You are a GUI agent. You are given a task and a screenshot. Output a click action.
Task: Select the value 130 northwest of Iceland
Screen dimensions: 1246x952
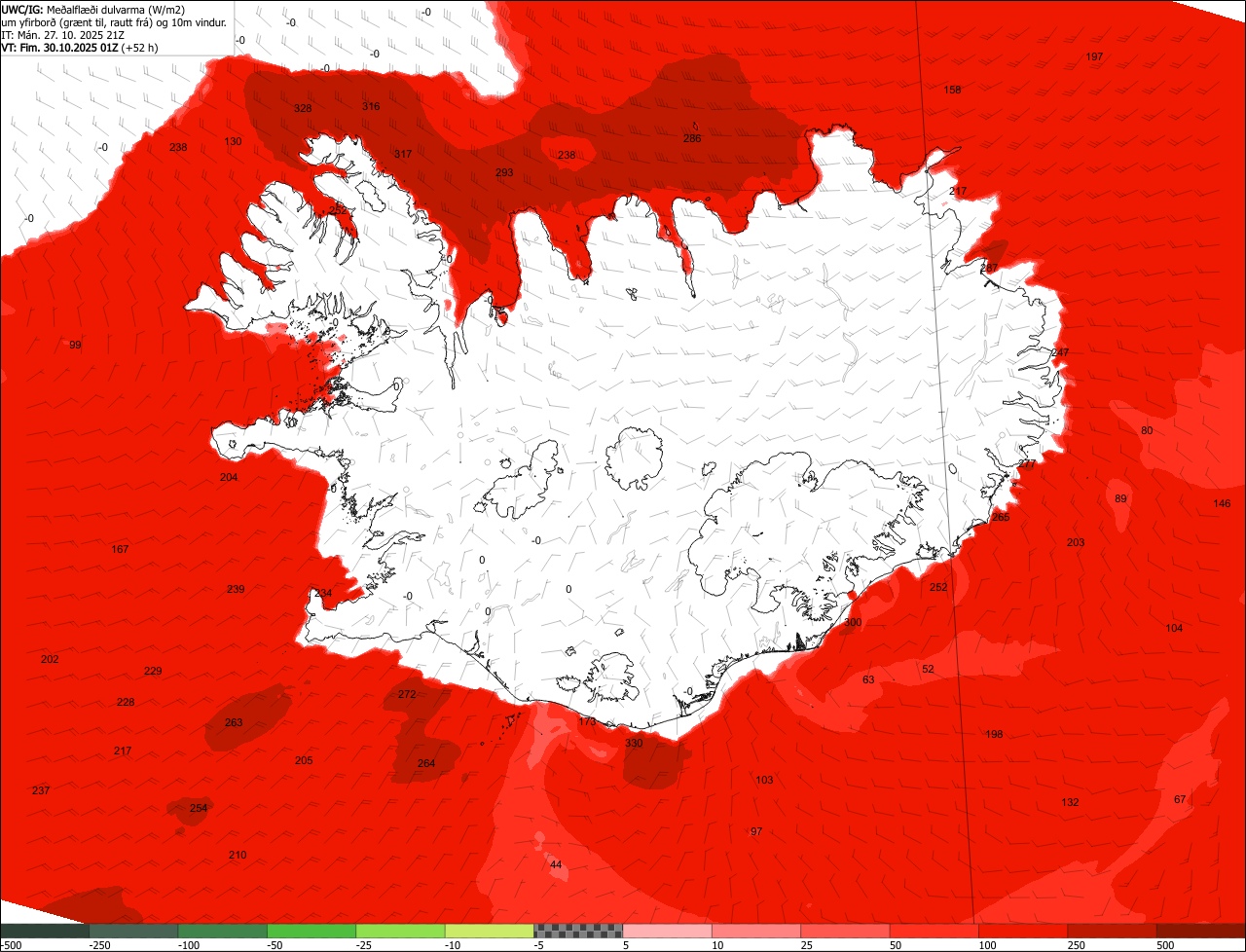[x=233, y=141]
